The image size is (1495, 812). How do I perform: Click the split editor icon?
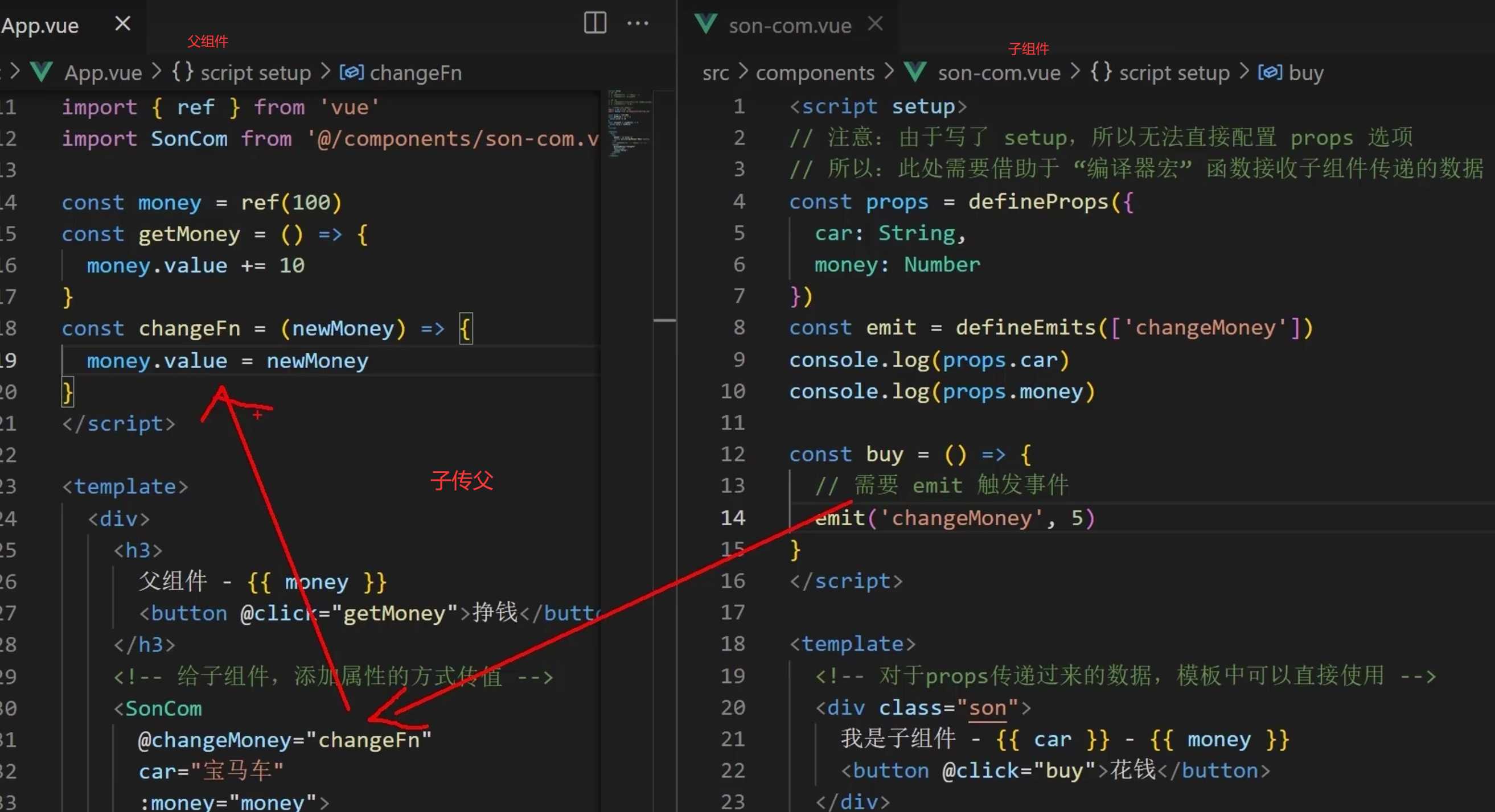click(595, 23)
